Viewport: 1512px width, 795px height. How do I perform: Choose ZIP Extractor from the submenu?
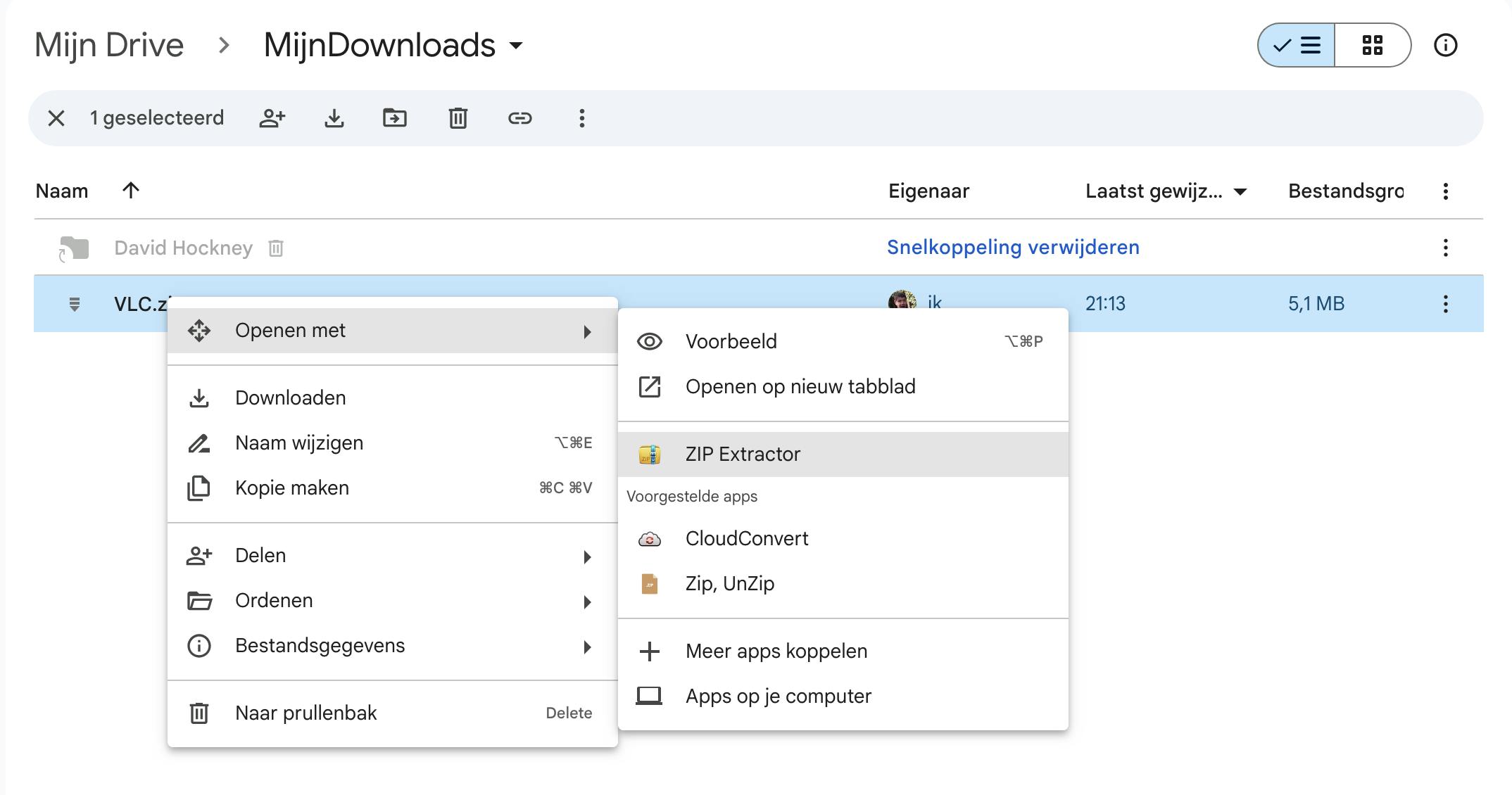pos(743,454)
